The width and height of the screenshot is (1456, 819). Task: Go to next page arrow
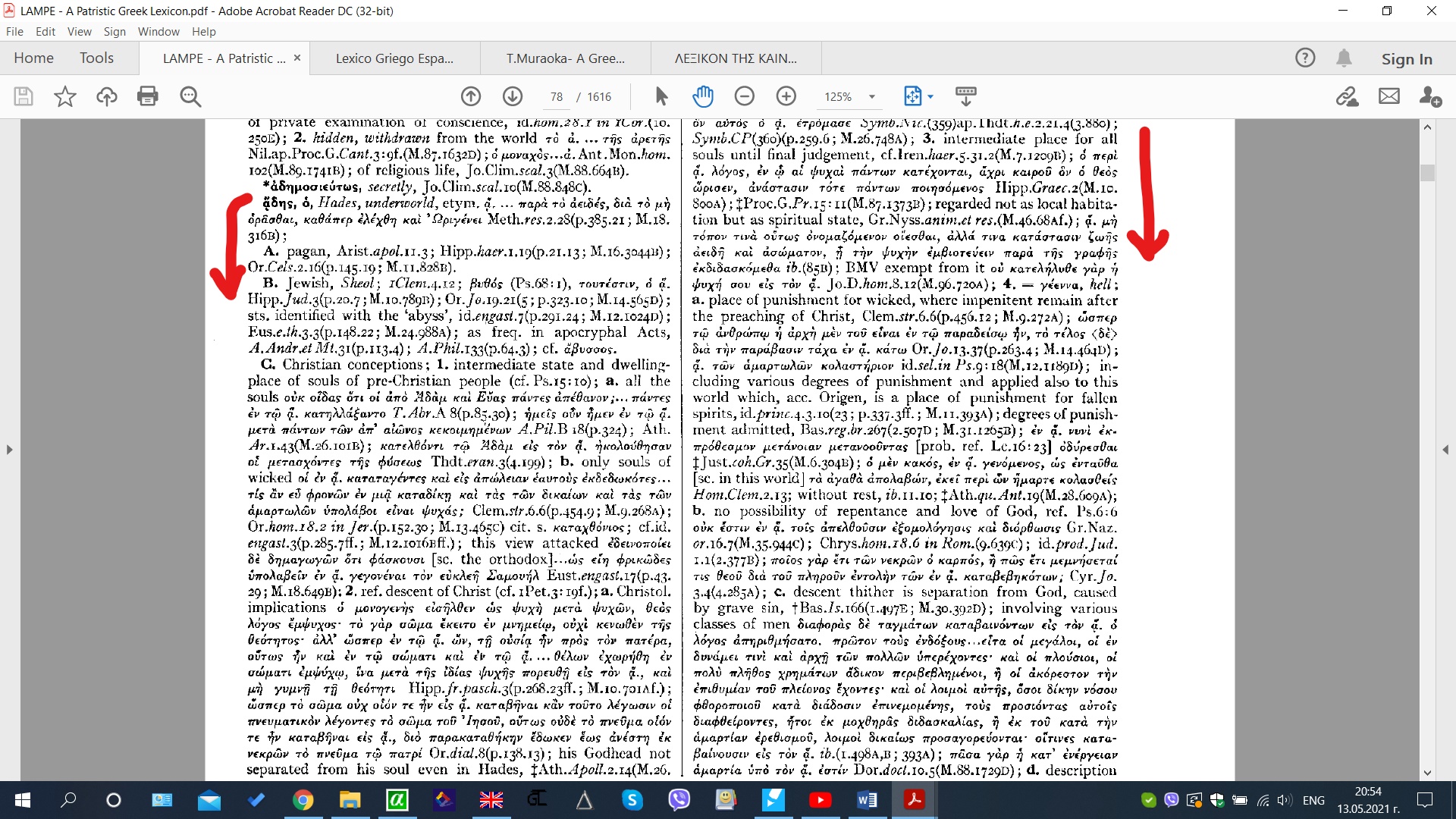[x=513, y=96]
